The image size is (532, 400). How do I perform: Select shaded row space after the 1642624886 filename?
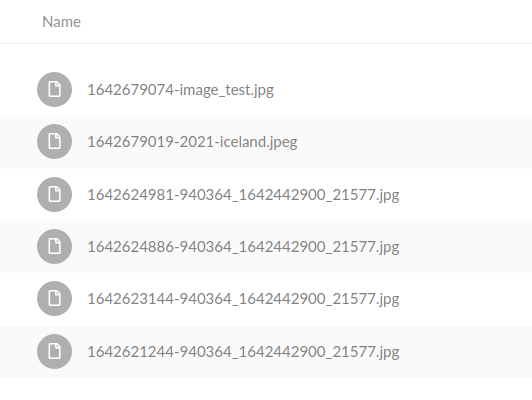(466, 247)
